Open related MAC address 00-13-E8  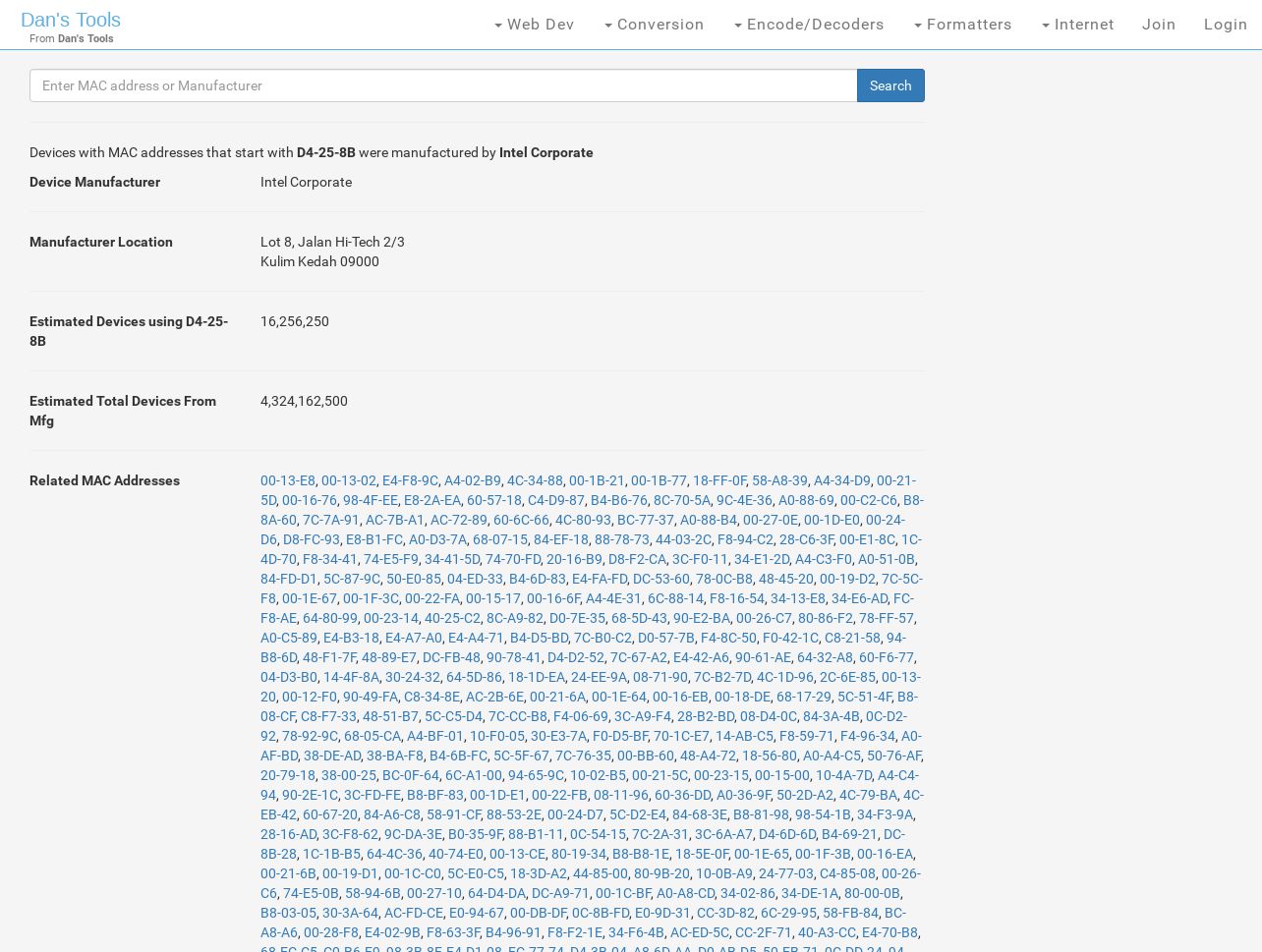[x=288, y=480]
